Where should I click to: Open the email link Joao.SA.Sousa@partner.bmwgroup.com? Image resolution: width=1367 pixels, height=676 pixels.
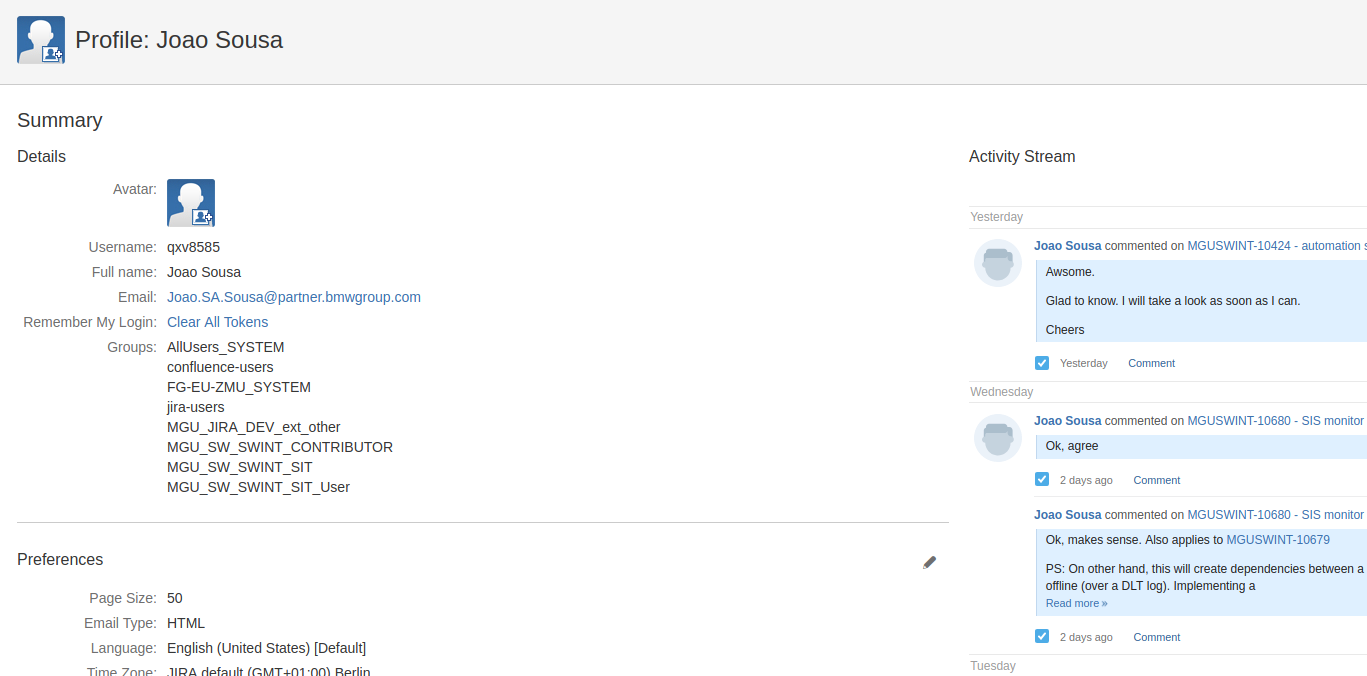click(x=294, y=297)
